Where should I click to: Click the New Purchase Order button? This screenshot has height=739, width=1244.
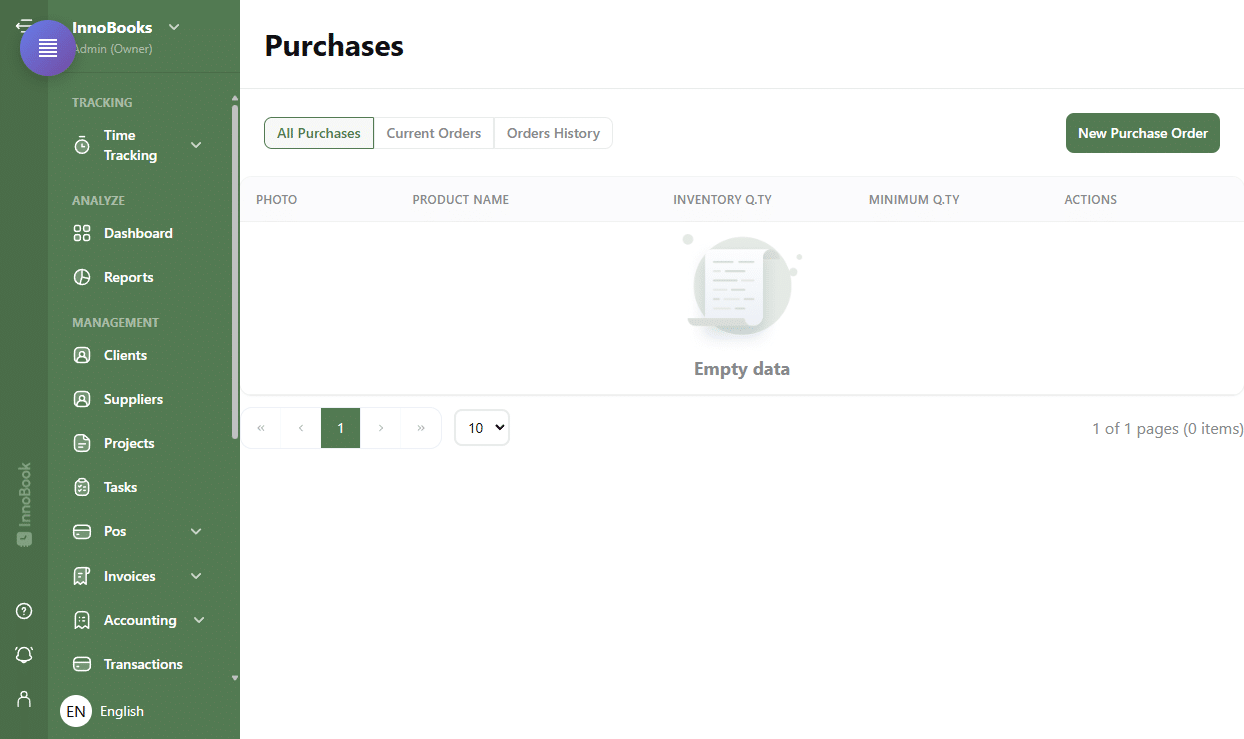pos(1143,133)
